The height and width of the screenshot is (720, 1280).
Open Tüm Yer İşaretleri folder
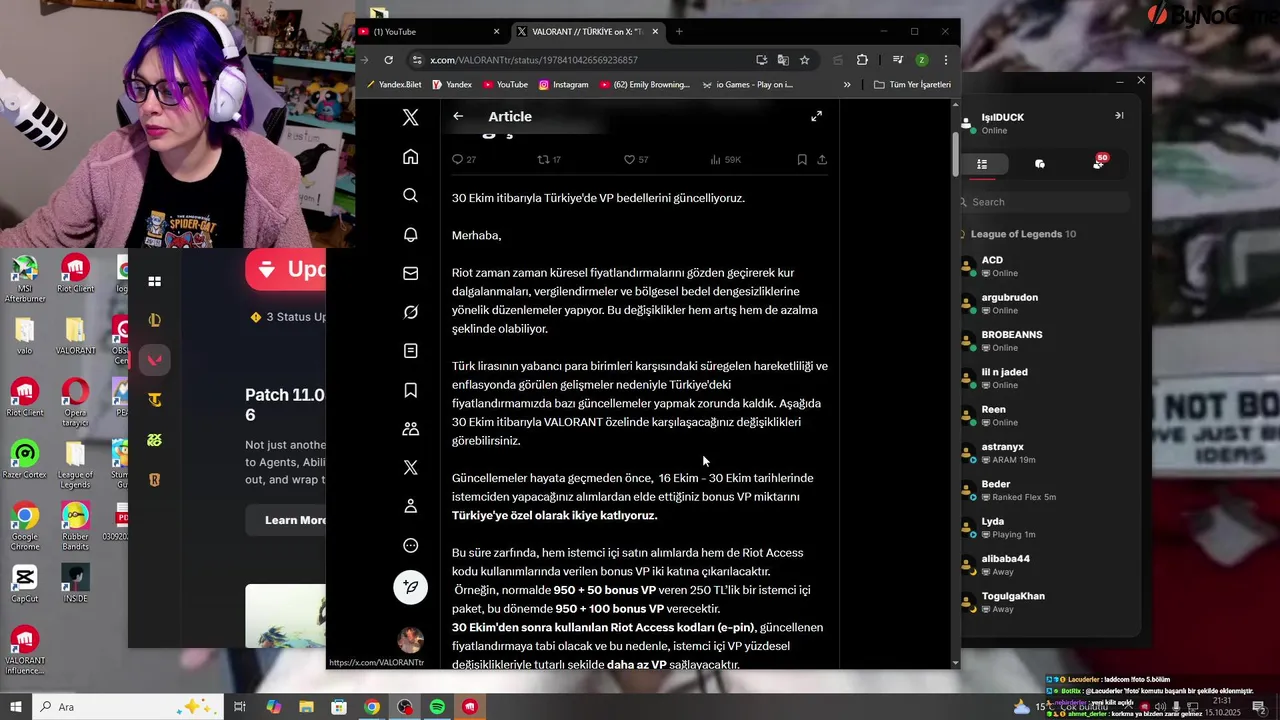[912, 85]
